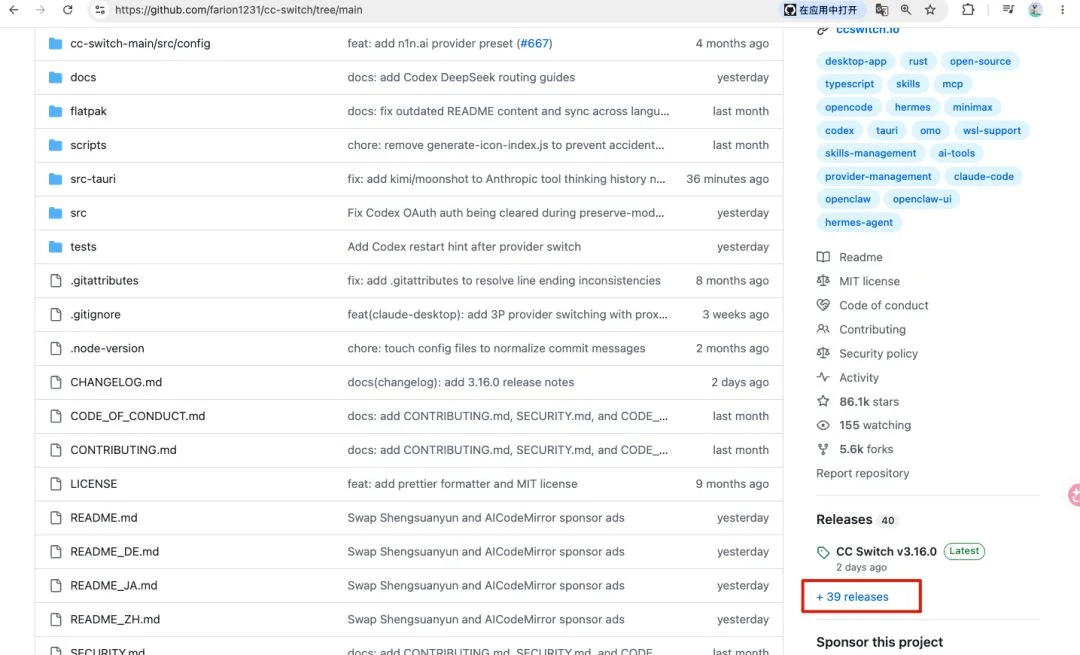Viewport: 1080px width, 655px height.
Task: Open the flatpak folder icon
Action: click(x=56, y=111)
